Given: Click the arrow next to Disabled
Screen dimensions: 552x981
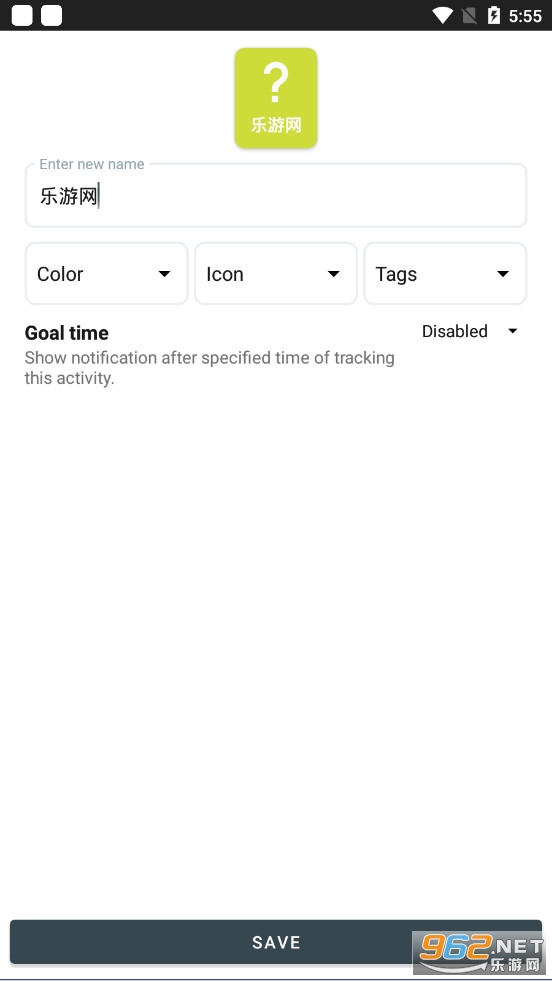Looking at the screenshot, I should pos(513,331).
